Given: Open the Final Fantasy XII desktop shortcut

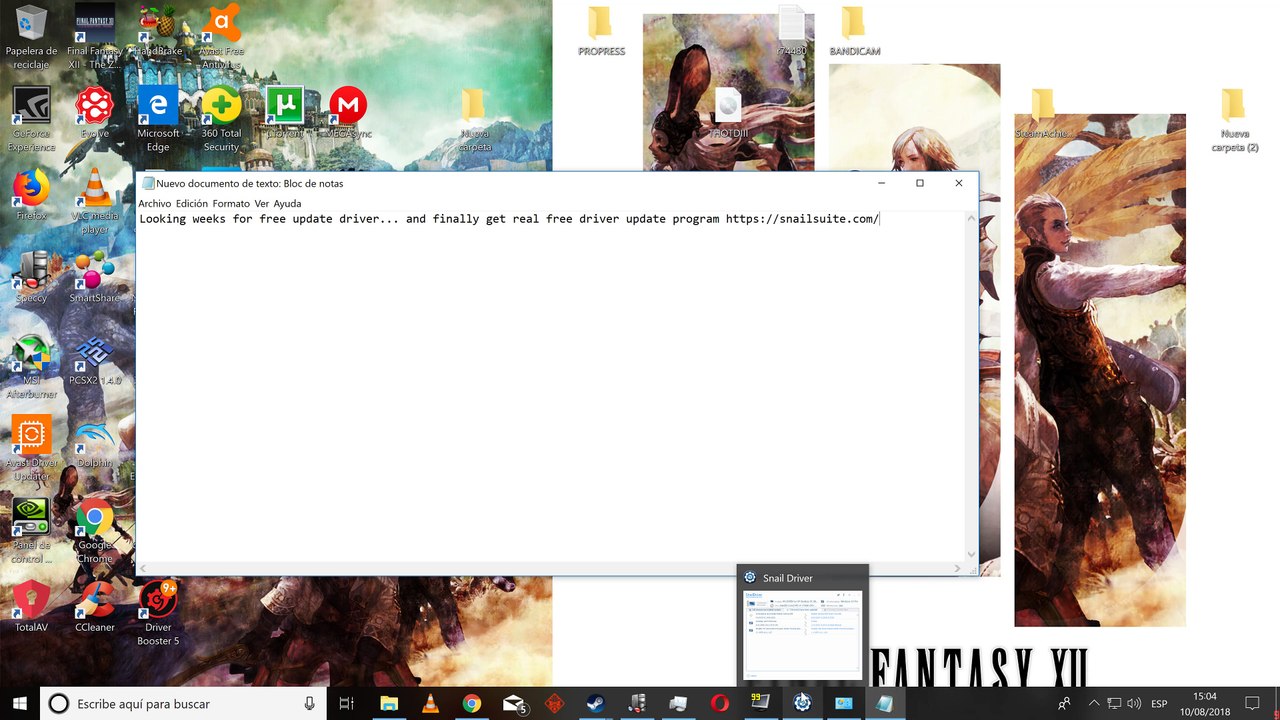Looking at the screenshot, I should [x=94, y=37].
